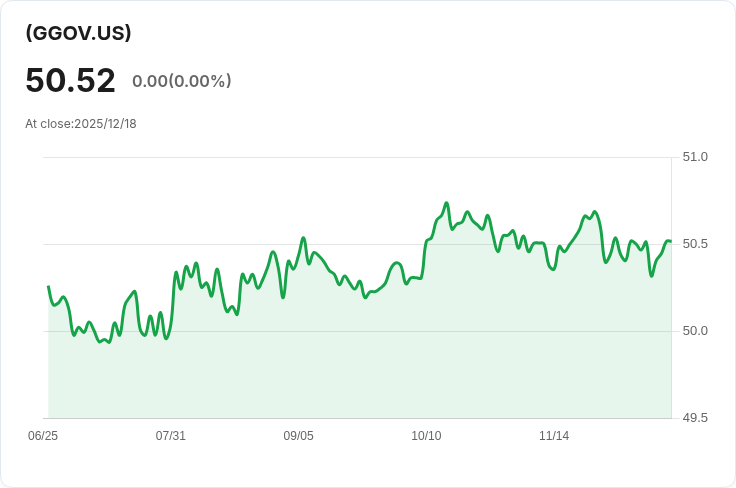Click the highest peak of the price line
This screenshot has height=488, width=736.
pos(446,203)
